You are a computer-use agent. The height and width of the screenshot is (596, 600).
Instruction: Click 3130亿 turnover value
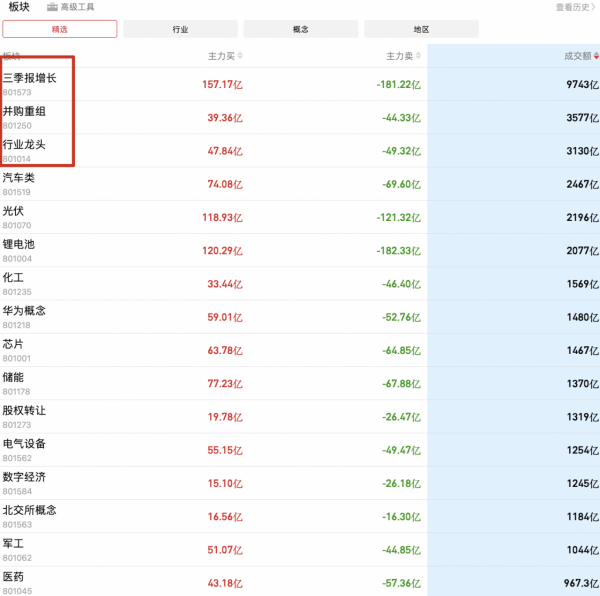tap(582, 151)
